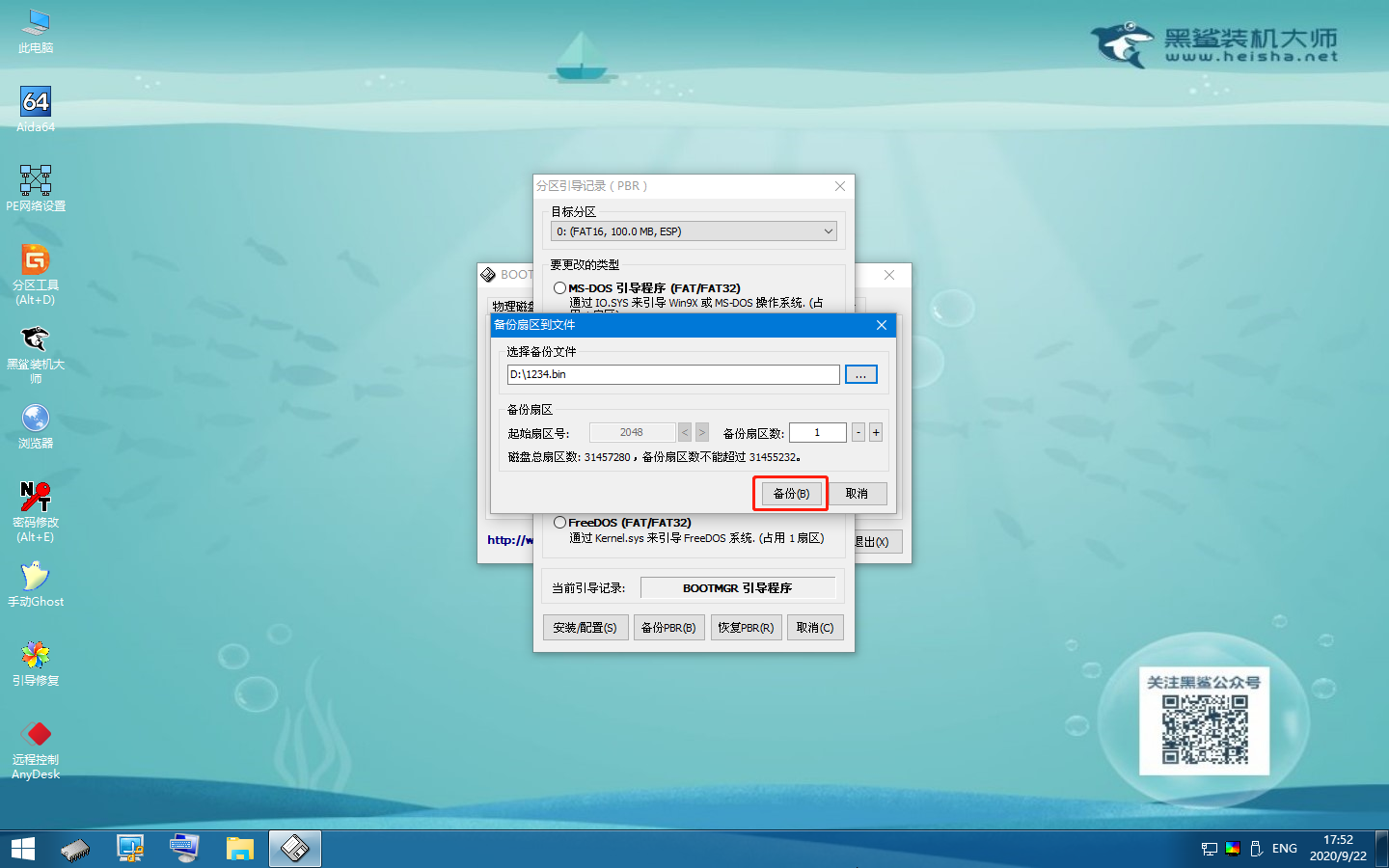Click the browse (...) button
Image resolution: width=1389 pixels, height=868 pixels.
pos(861,374)
